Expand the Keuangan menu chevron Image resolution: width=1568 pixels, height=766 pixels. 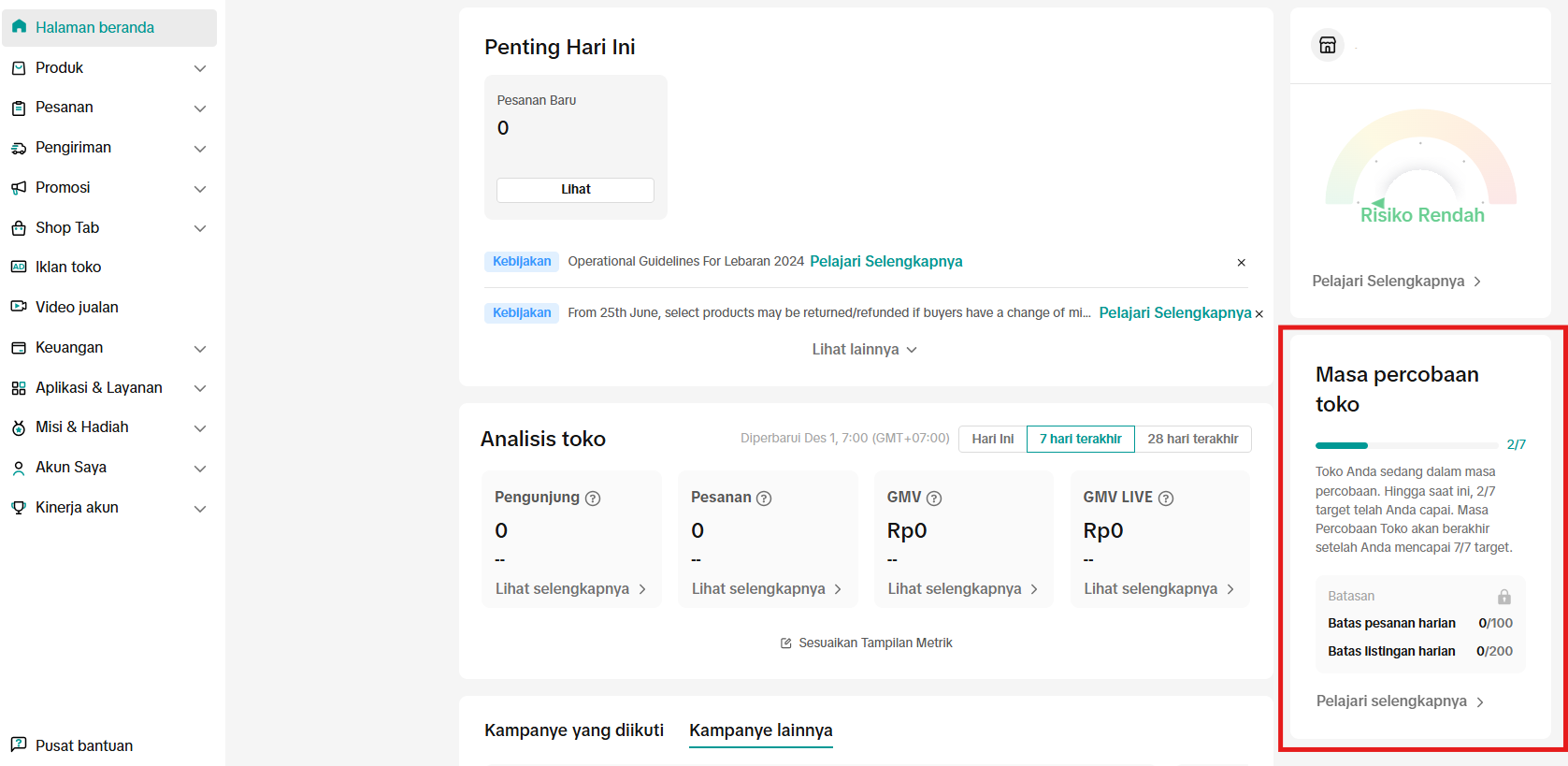pyautogui.click(x=199, y=349)
